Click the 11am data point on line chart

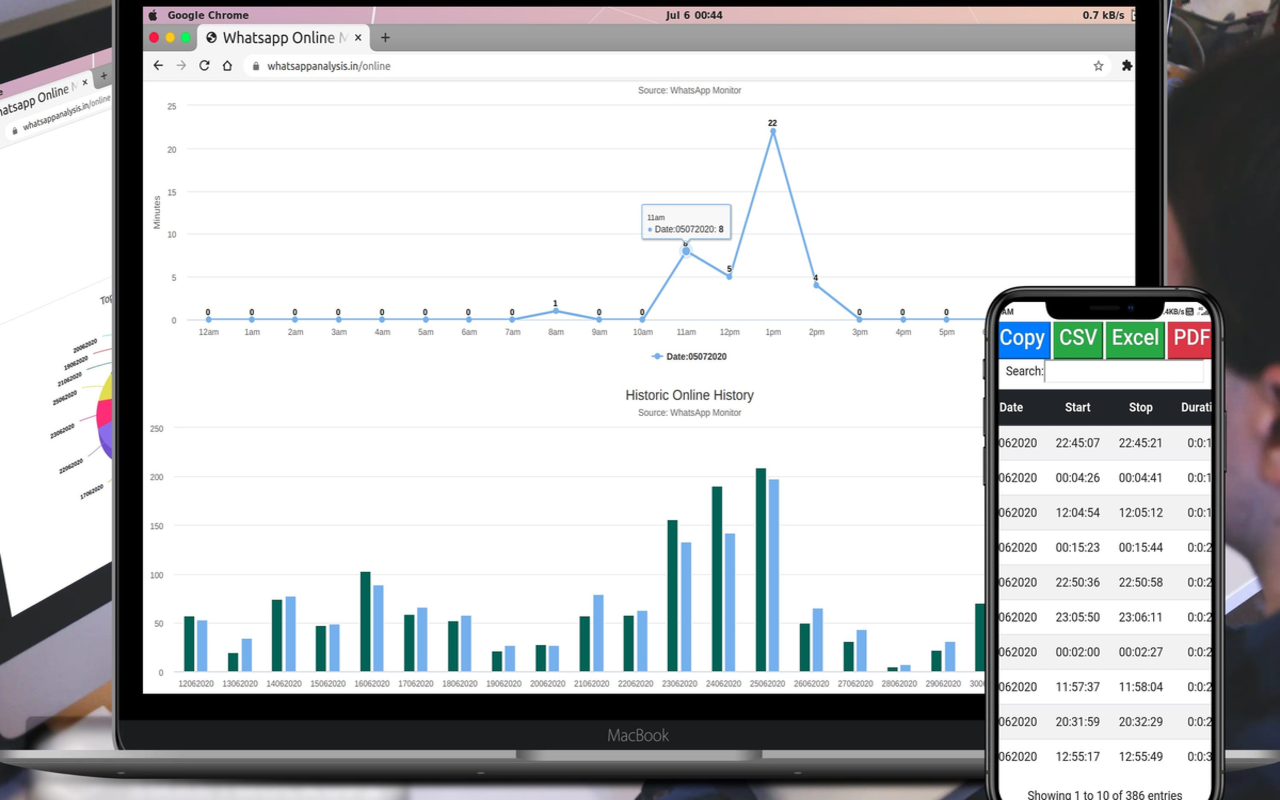686,251
